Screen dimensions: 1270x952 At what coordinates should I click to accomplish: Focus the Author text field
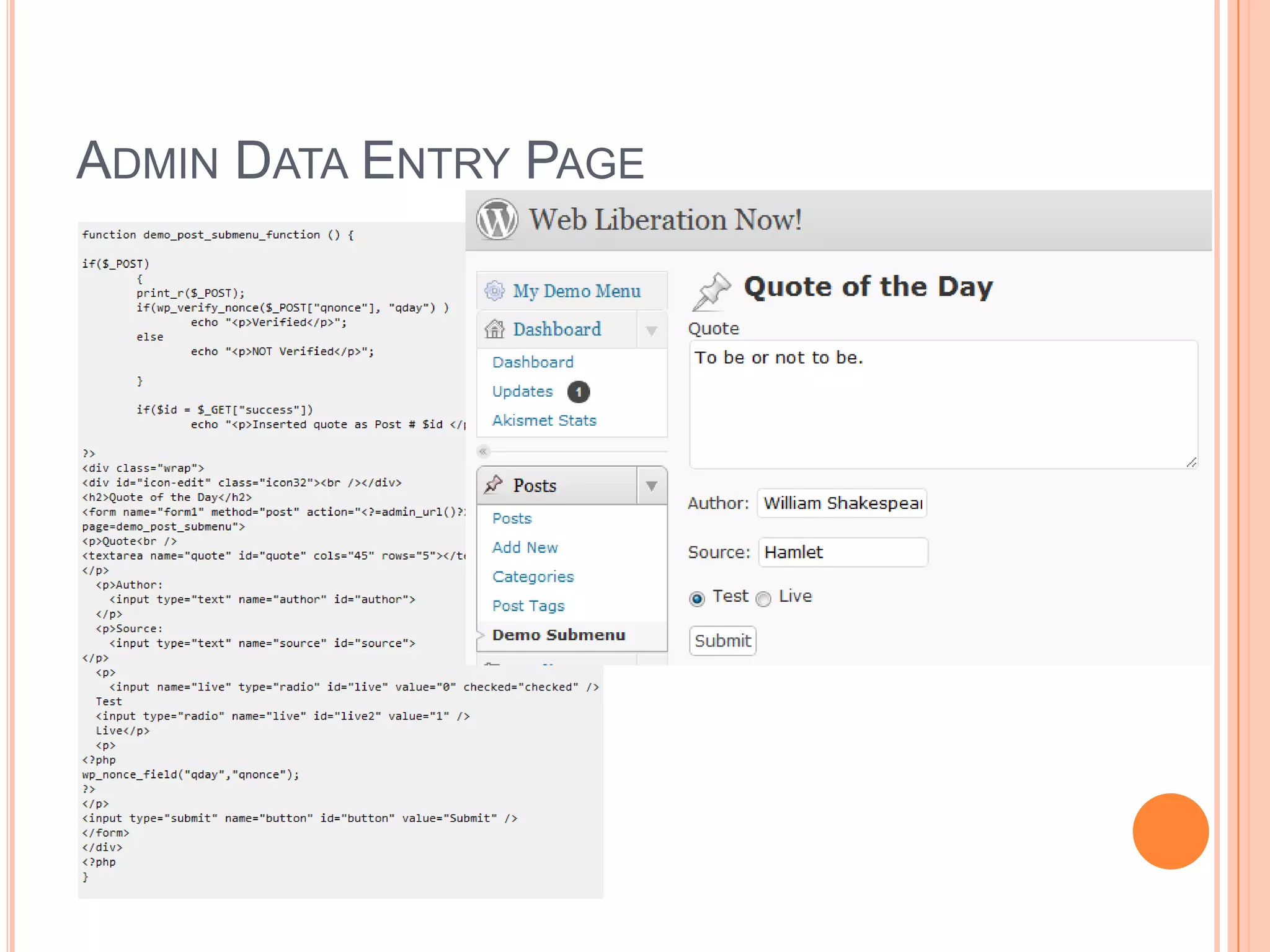(x=841, y=503)
